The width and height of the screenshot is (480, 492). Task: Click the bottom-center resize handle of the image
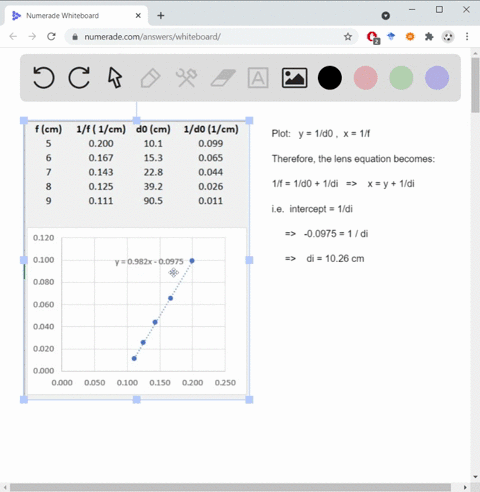137,399
